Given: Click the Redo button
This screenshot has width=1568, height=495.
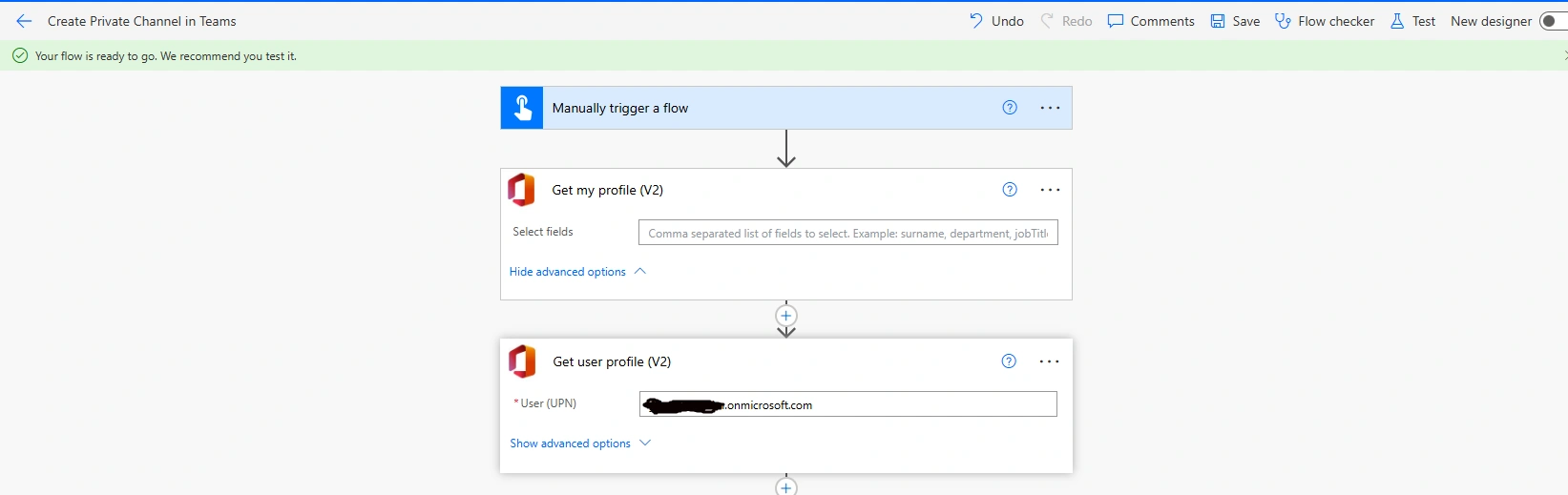Looking at the screenshot, I should coord(1066,21).
